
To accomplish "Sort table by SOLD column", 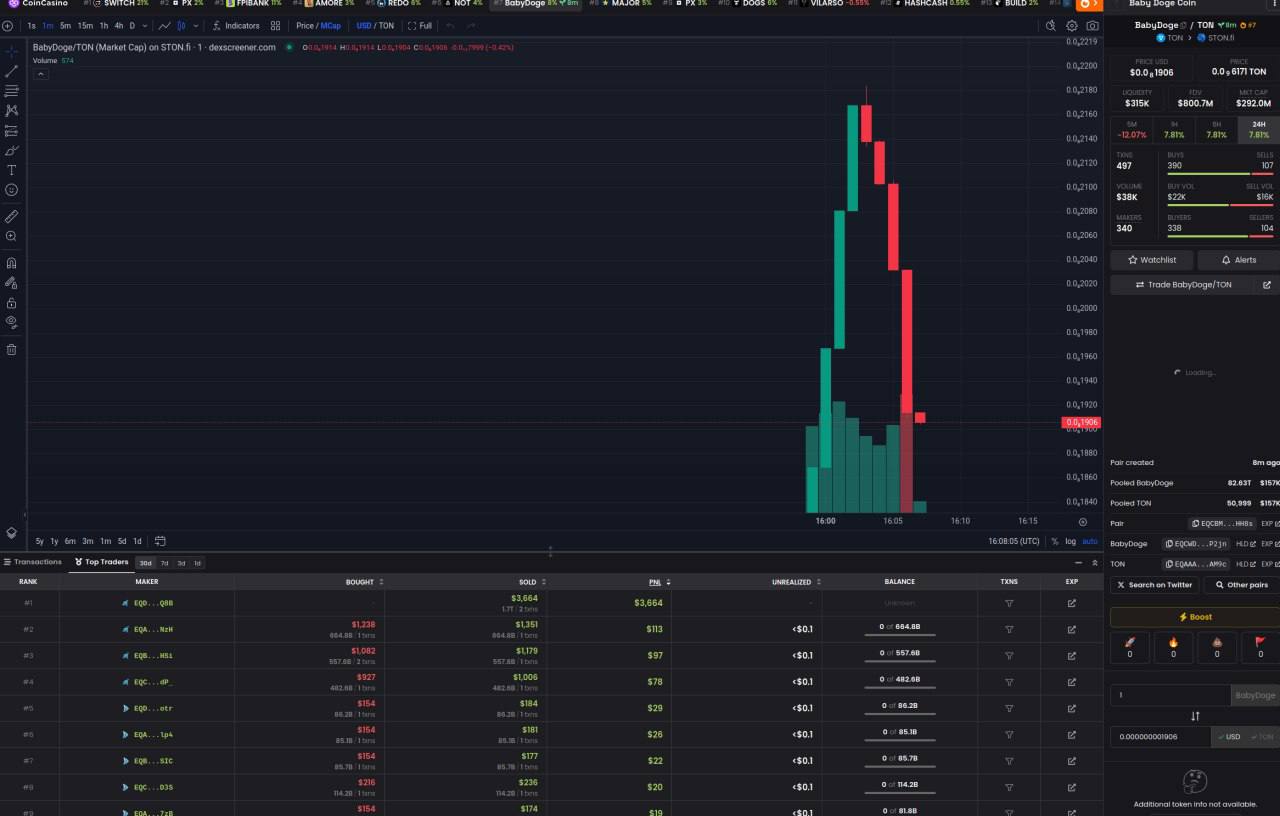I will 531,582.
